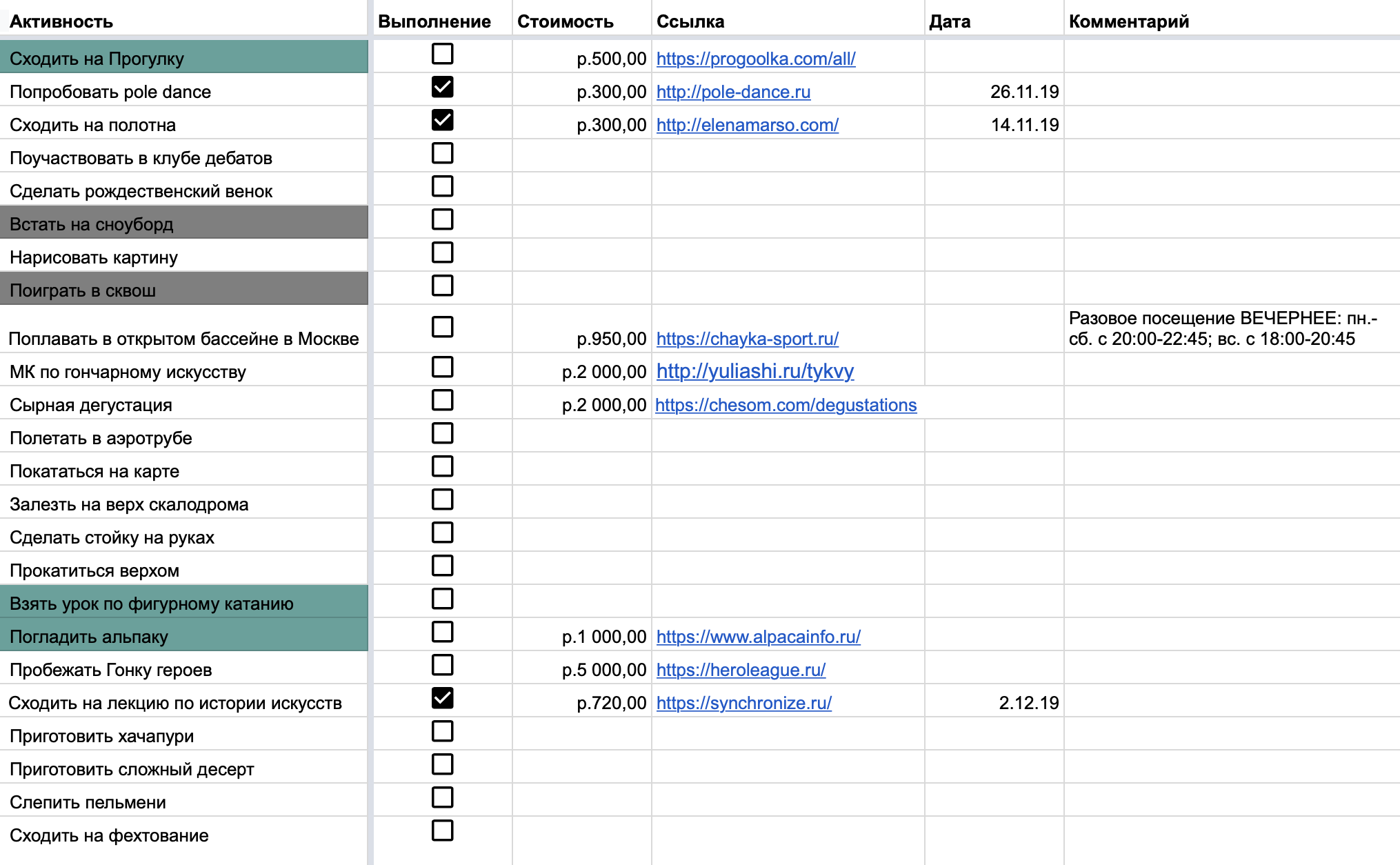Check the Покататься на карте box

(442, 466)
